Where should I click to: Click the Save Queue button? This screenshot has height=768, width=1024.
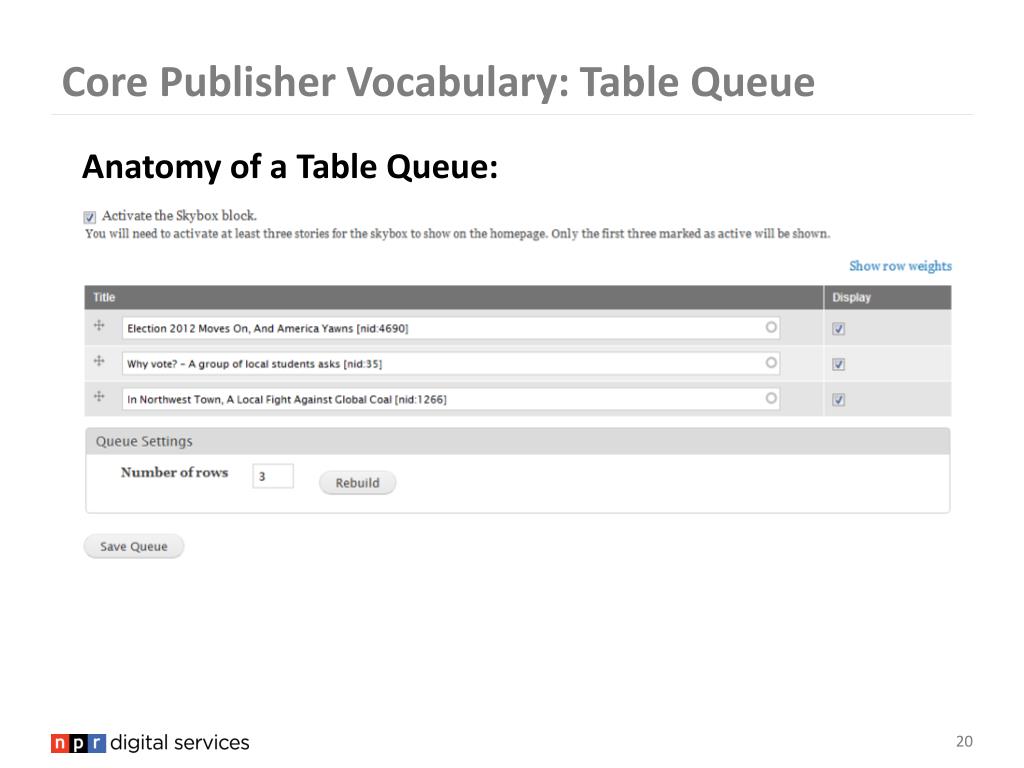tap(134, 547)
